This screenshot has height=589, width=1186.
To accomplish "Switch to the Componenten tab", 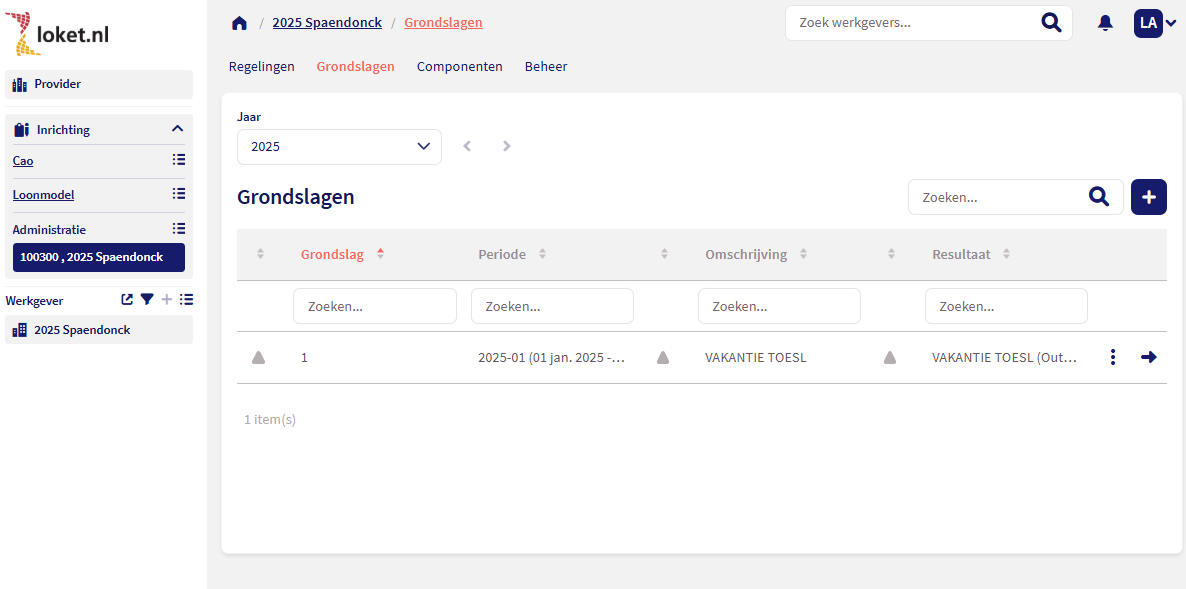I will (459, 67).
